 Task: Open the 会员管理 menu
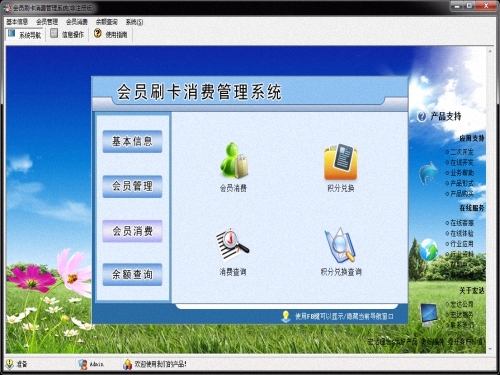(x=47, y=22)
